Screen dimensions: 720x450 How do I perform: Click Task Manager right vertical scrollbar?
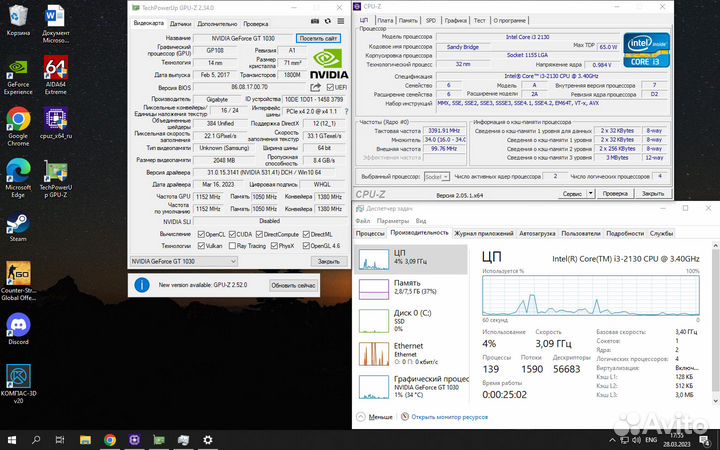[x=715, y=324]
